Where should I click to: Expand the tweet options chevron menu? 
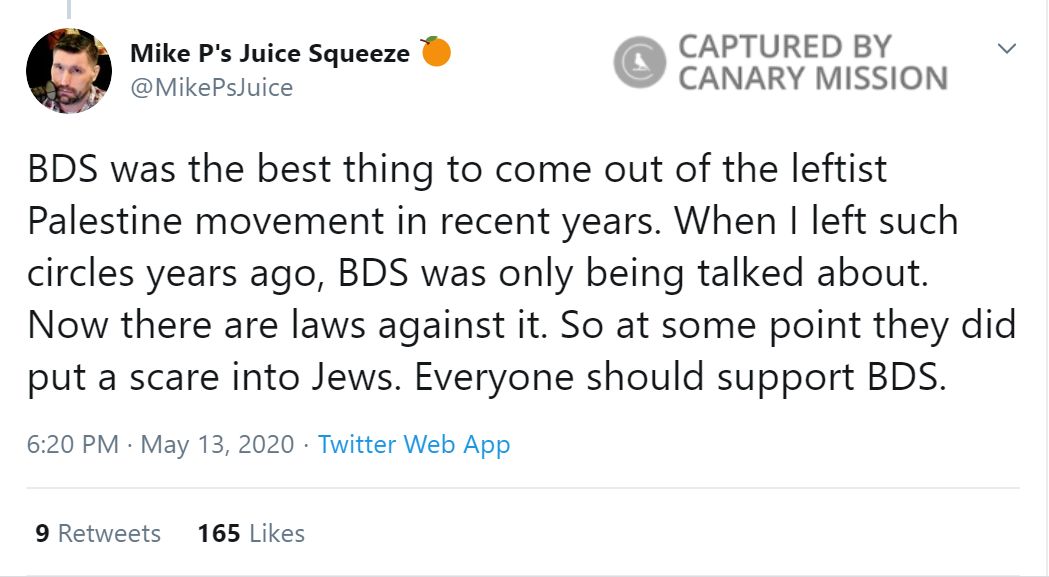1007,48
